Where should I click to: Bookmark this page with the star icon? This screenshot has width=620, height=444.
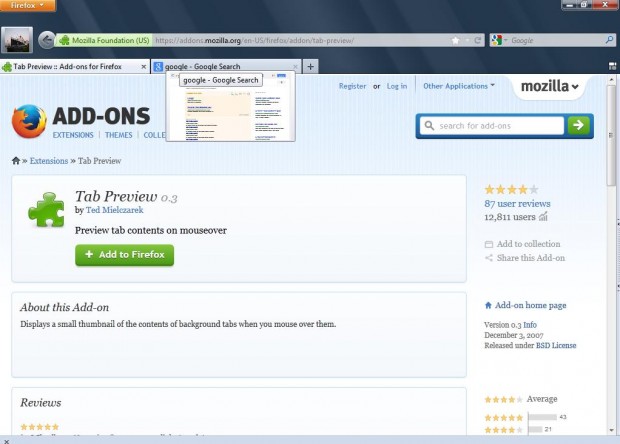456,40
